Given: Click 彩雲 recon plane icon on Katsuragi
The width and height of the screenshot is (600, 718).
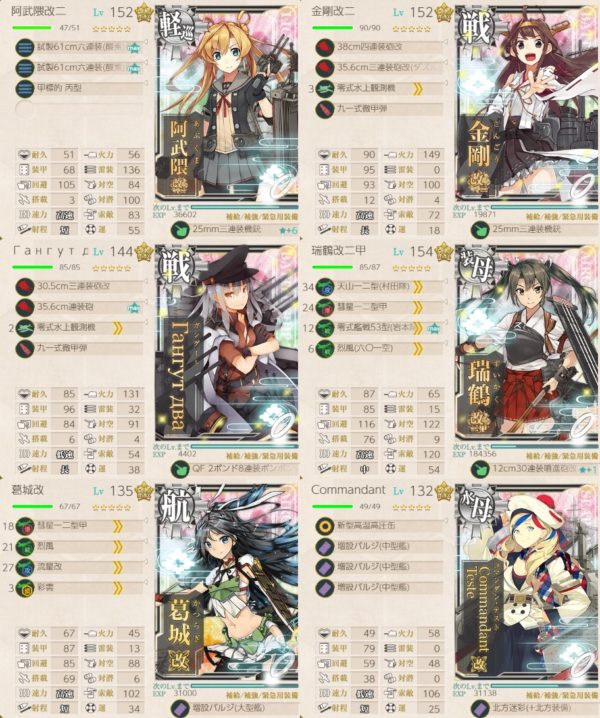Looking at the screenshot, I should [24, 588].
